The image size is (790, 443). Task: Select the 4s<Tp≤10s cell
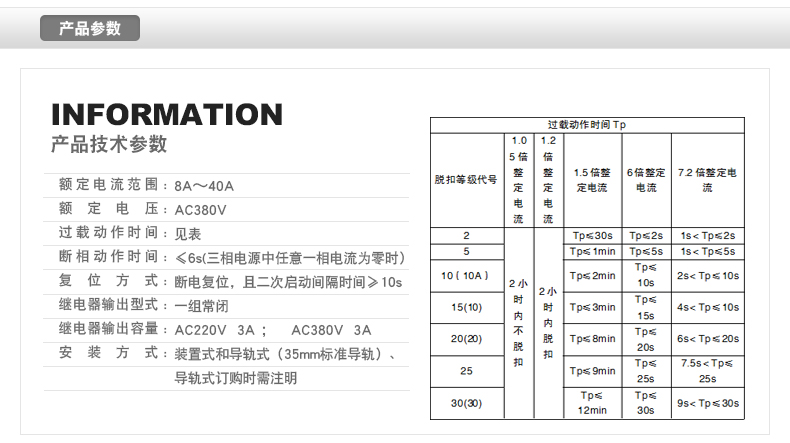point(707,307)
